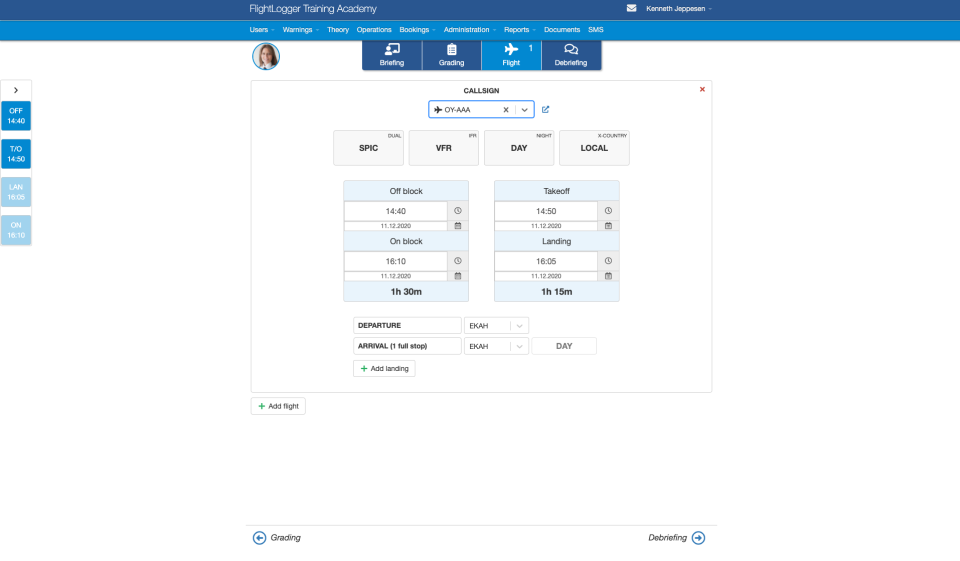Open the Theory menu item
Screen dimensions: 960x561
[x=338, y=29]
